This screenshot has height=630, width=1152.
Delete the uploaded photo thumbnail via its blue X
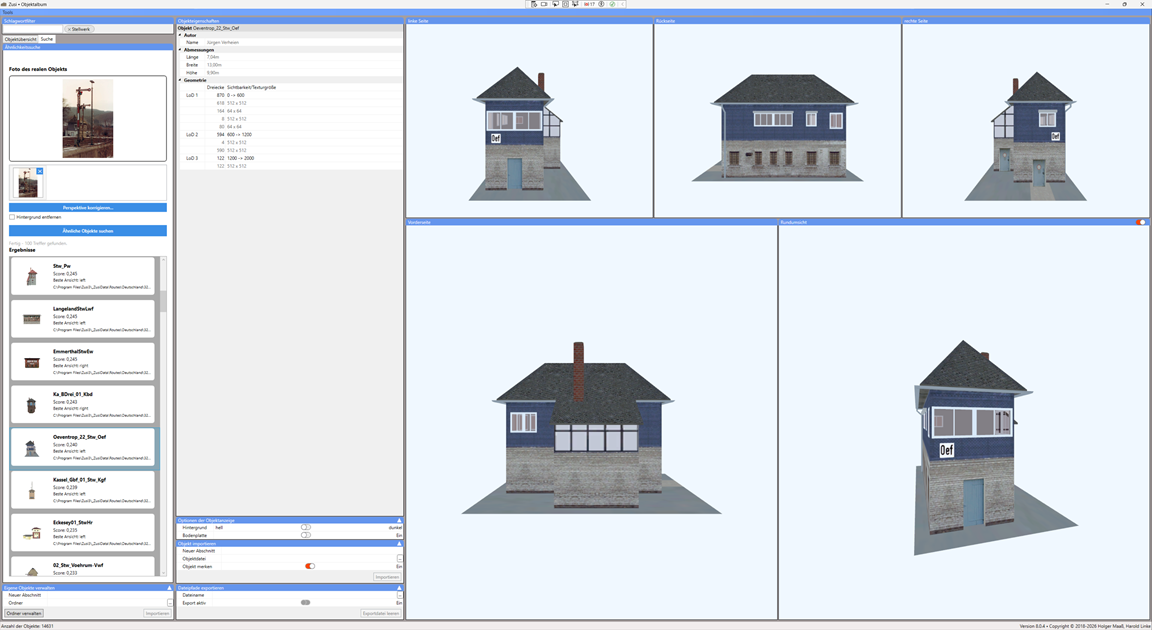pos(40,171)
